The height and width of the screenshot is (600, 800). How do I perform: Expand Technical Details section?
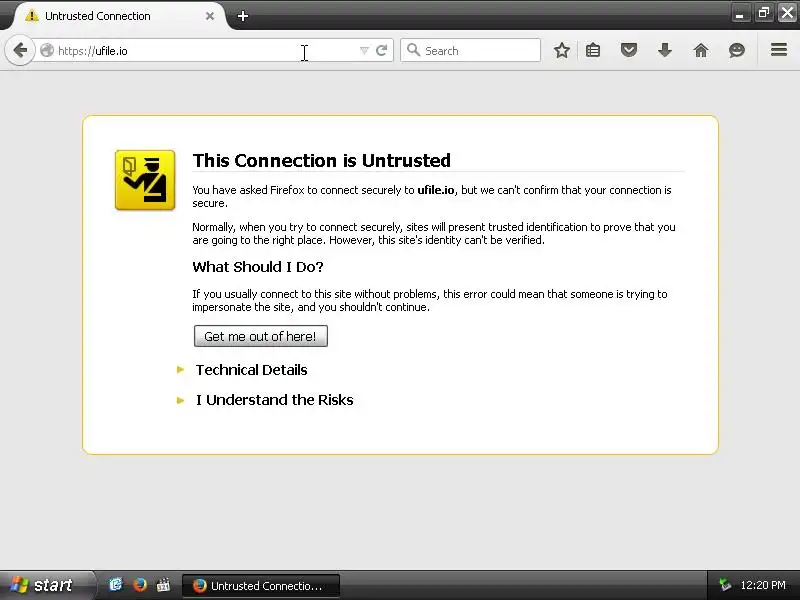tap(251, 370)
